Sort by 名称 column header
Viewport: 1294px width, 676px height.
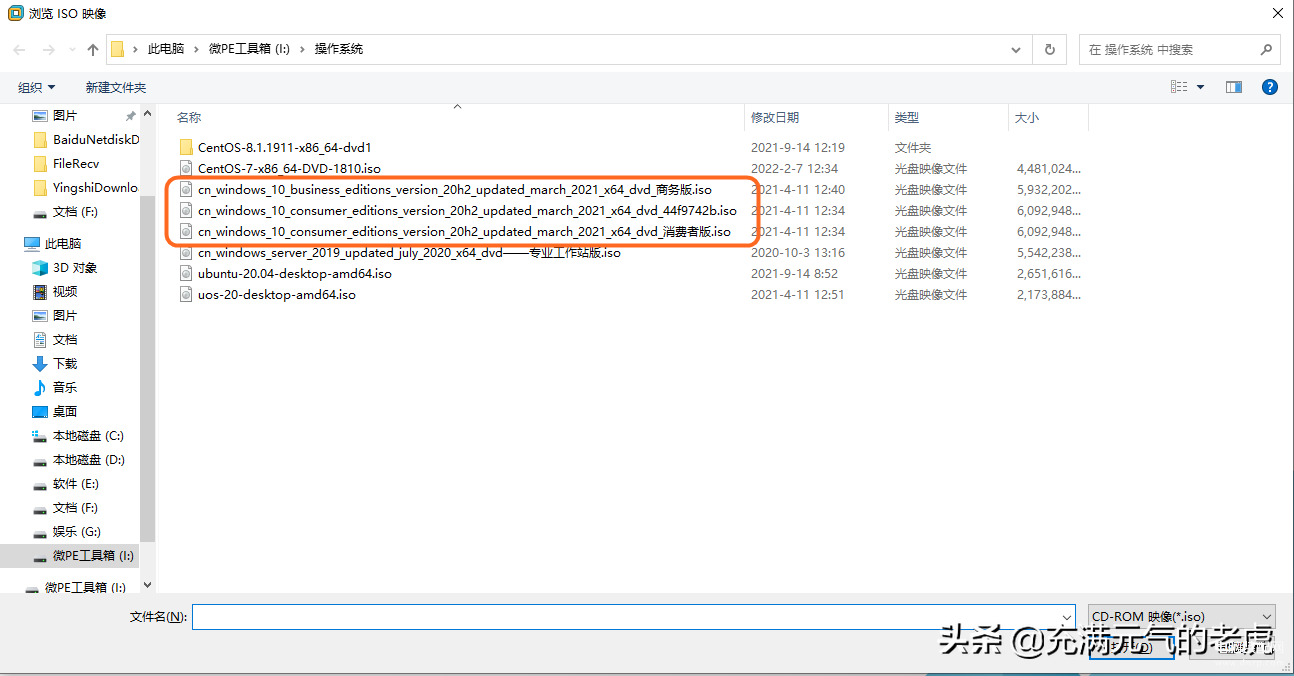(189, 118)
